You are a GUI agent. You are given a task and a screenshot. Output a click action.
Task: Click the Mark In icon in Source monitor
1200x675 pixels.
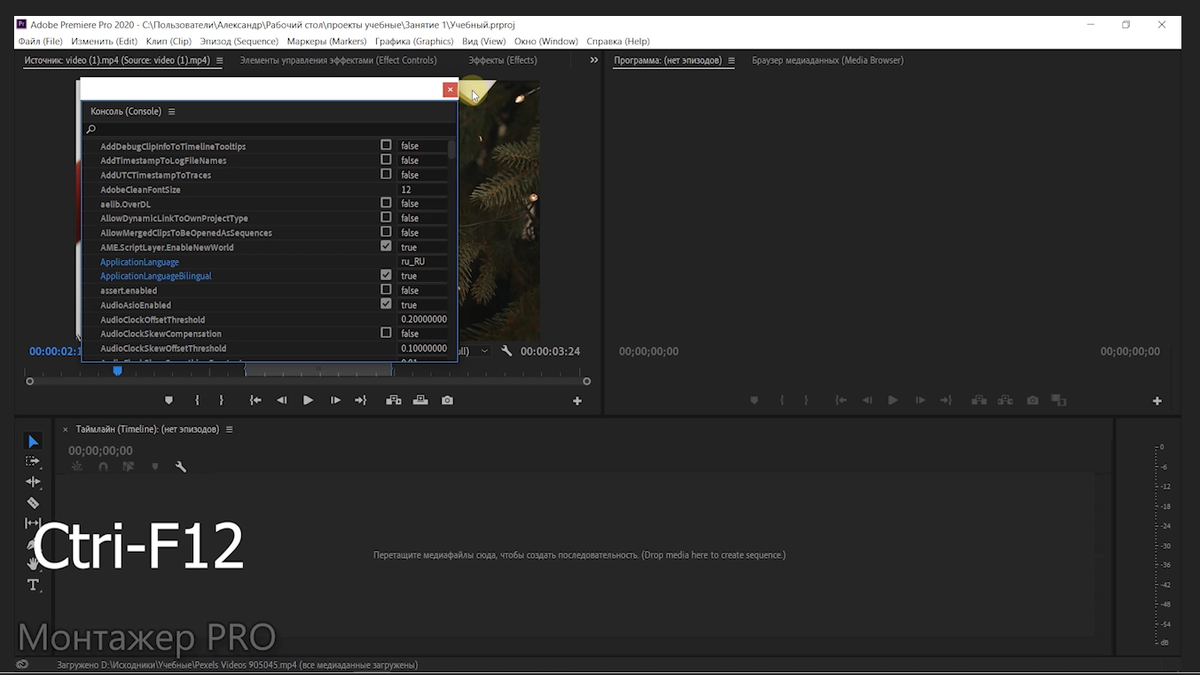tap(196, 399)
